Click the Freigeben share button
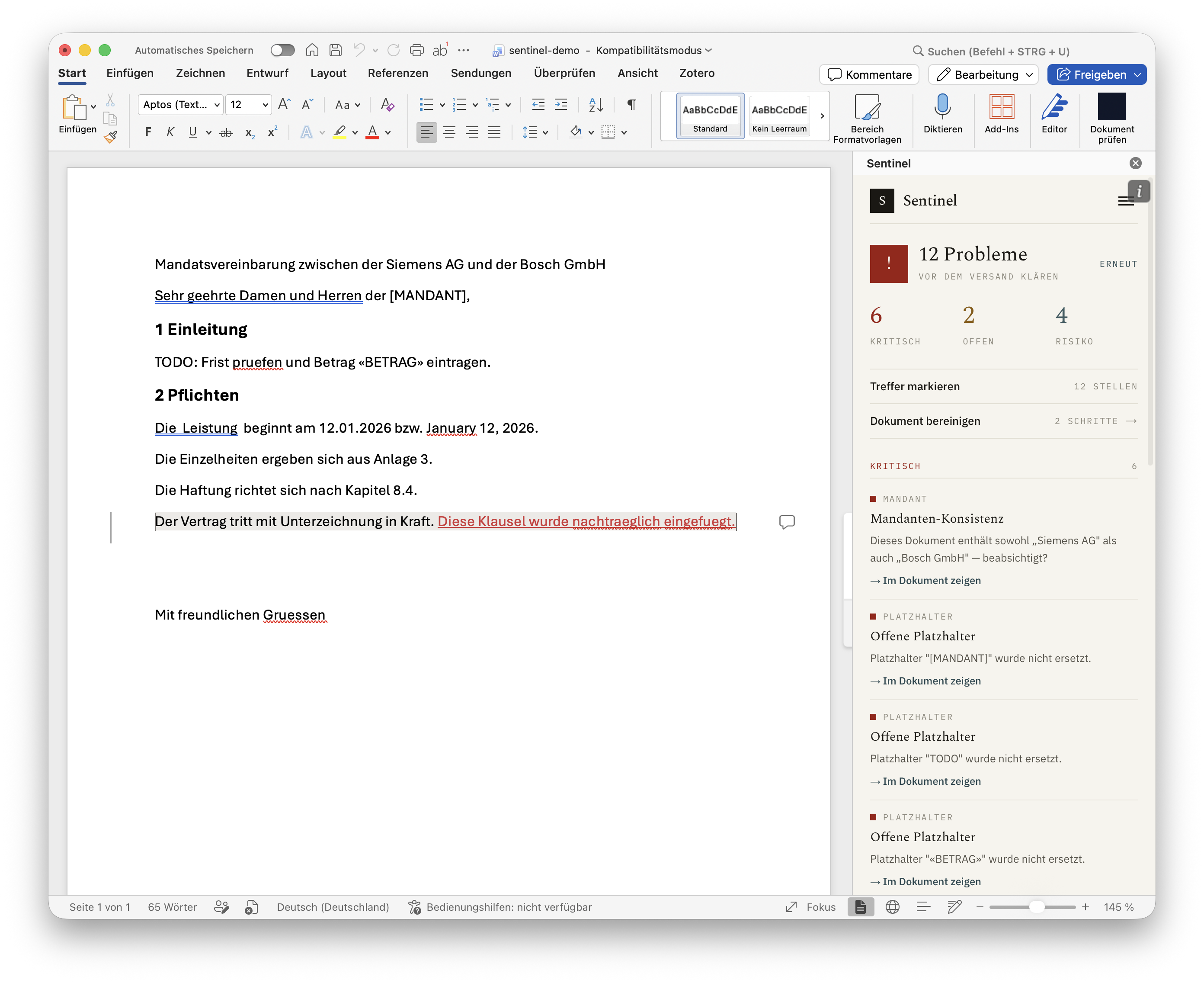1204x983 pixels. click(1096, 75)
